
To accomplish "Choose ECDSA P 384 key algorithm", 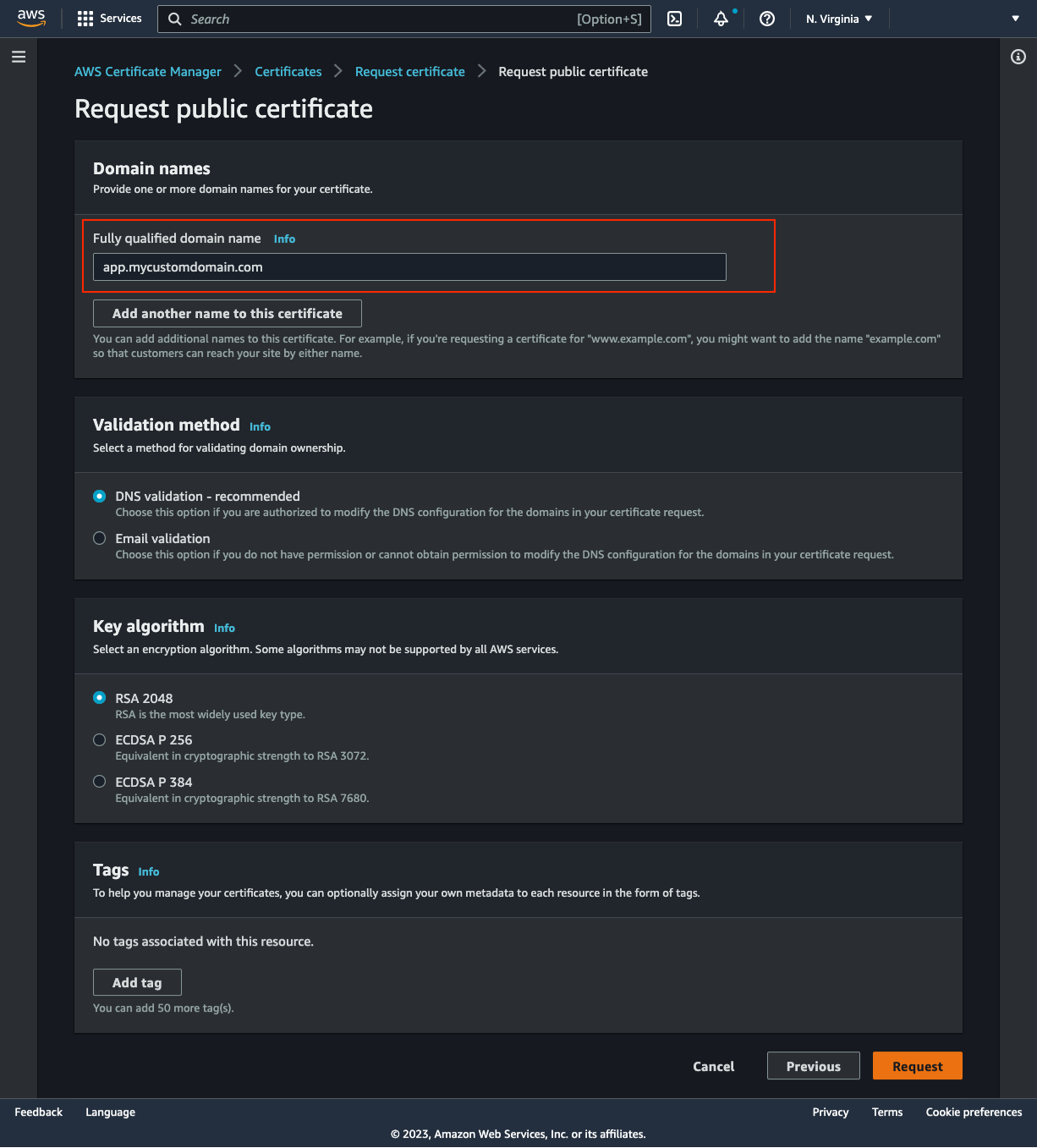I will [100, 782].
